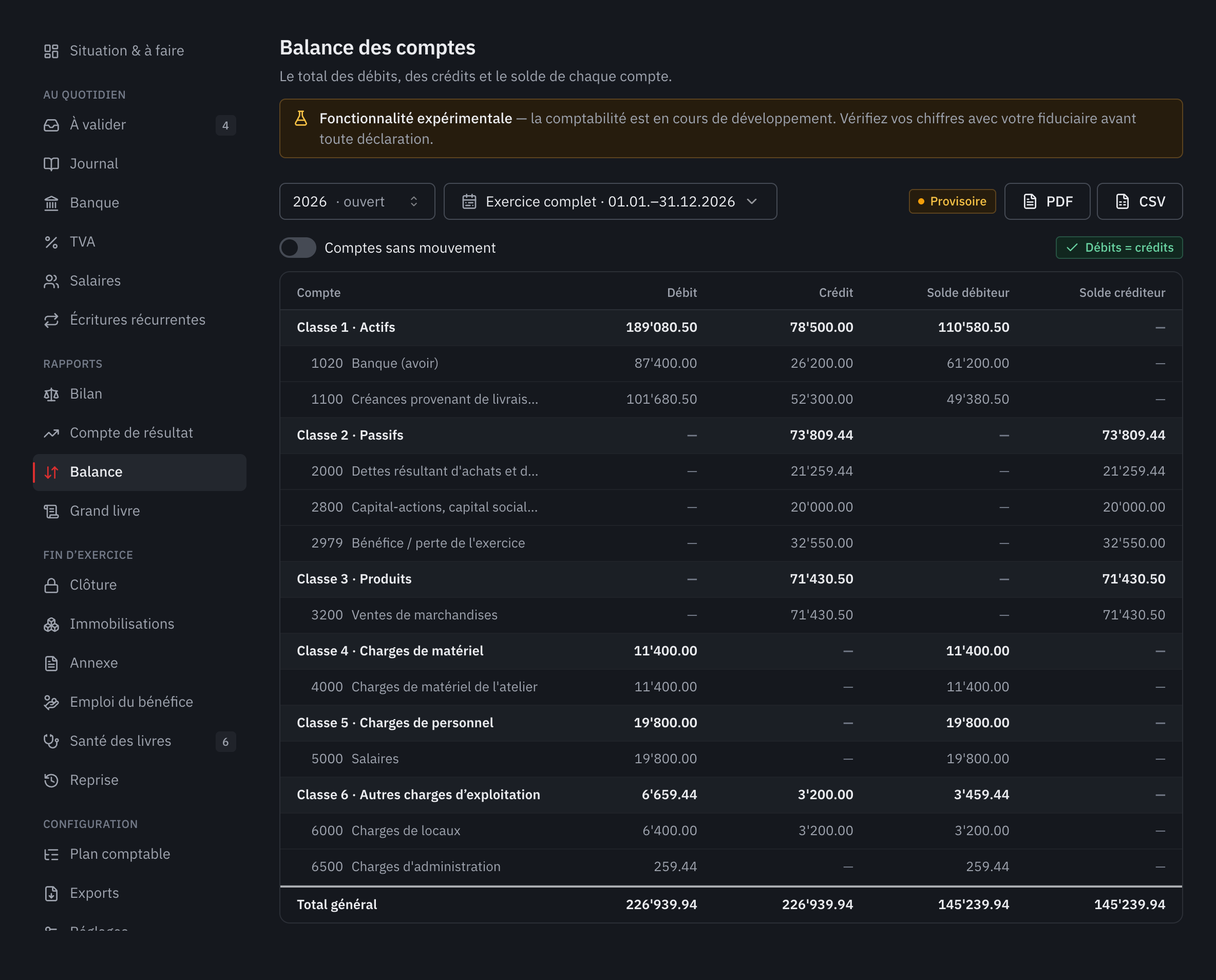1216x980 pixels.
Task: Open À valider with 4 pending
Action: pyautogui.click(x=139, y=125)
